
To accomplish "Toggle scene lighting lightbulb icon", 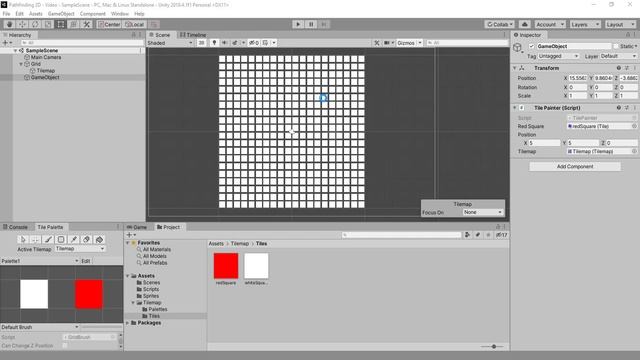I will coord(214,43).
